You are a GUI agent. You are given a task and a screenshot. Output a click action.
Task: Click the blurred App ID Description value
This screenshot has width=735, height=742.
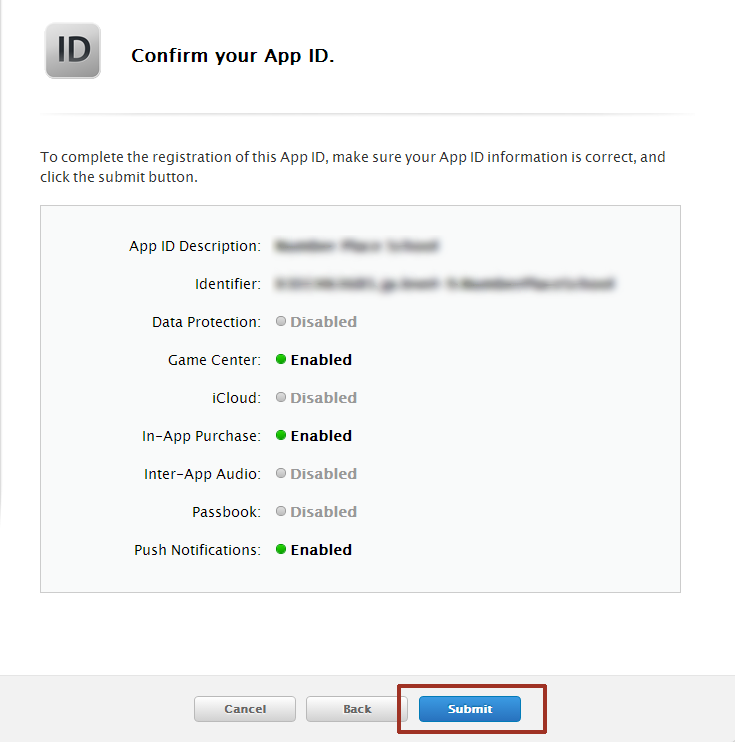[357, 246]
